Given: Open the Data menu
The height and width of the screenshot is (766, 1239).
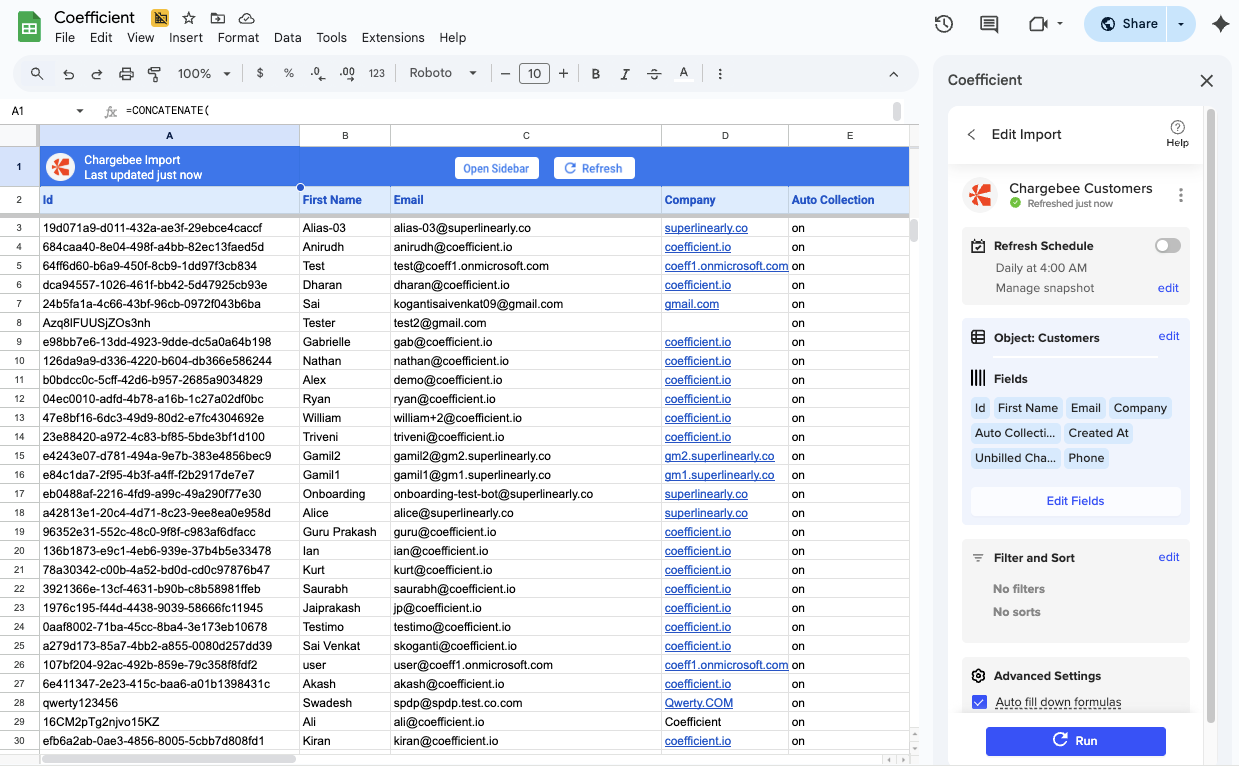Looking at the screenshot, I should pyautogui.click(x=287, y=37).
